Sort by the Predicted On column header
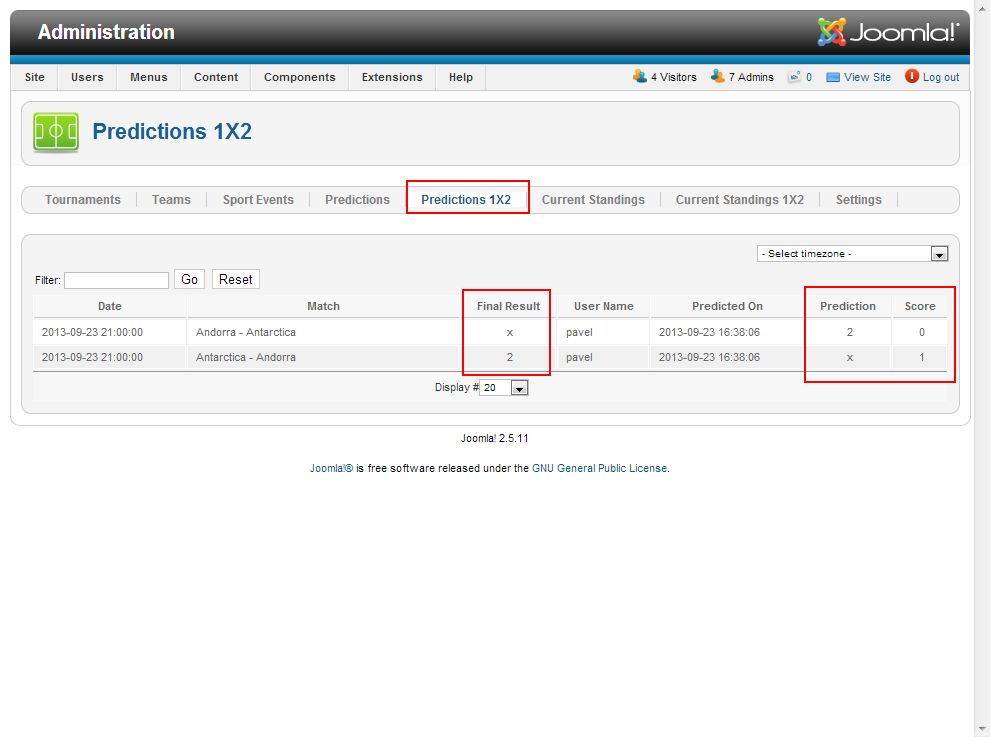The image size is (990, 737). pyautogui.click(x=727, y=306)
